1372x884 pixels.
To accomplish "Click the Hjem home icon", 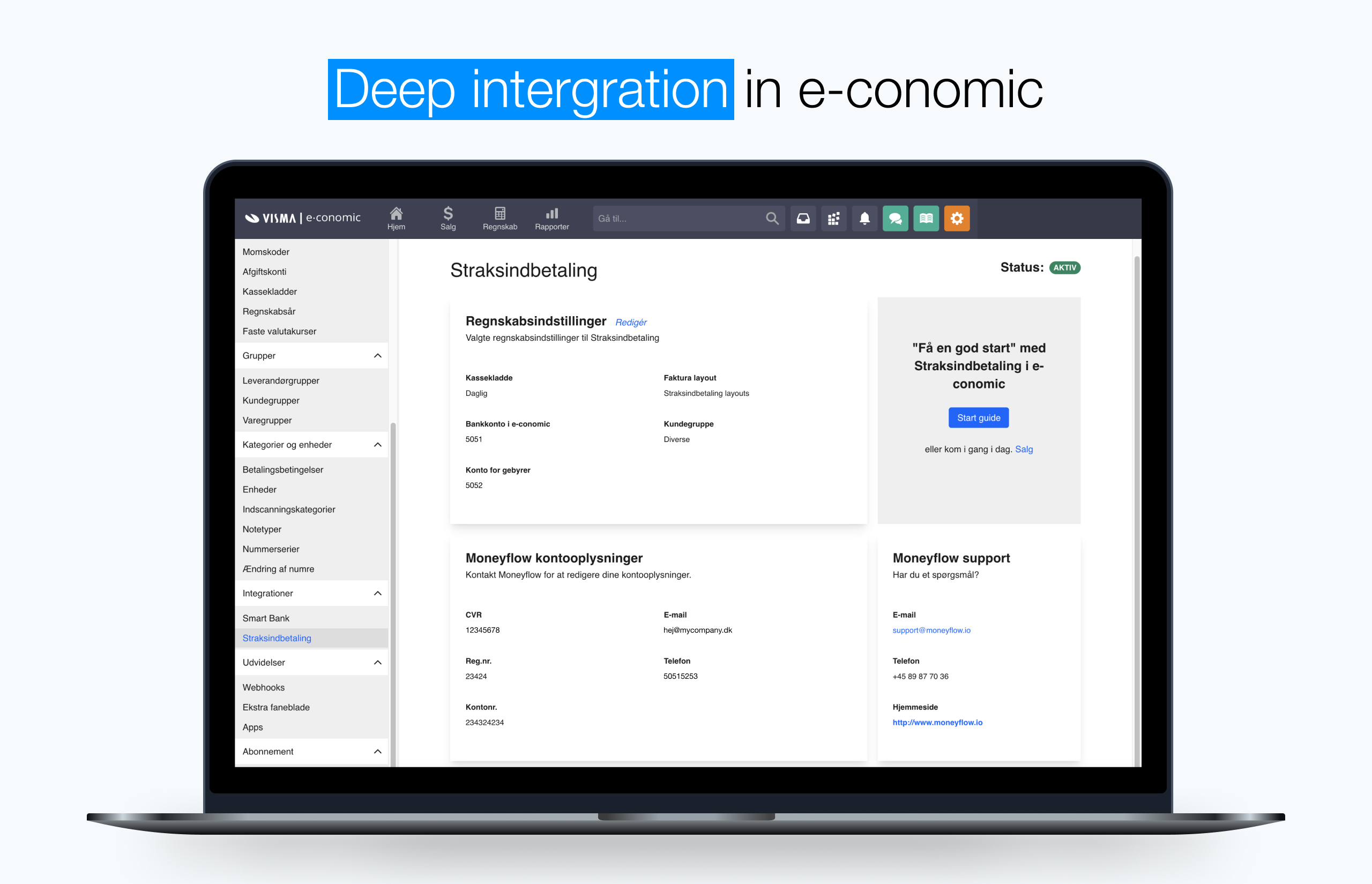I will (396, 218).
